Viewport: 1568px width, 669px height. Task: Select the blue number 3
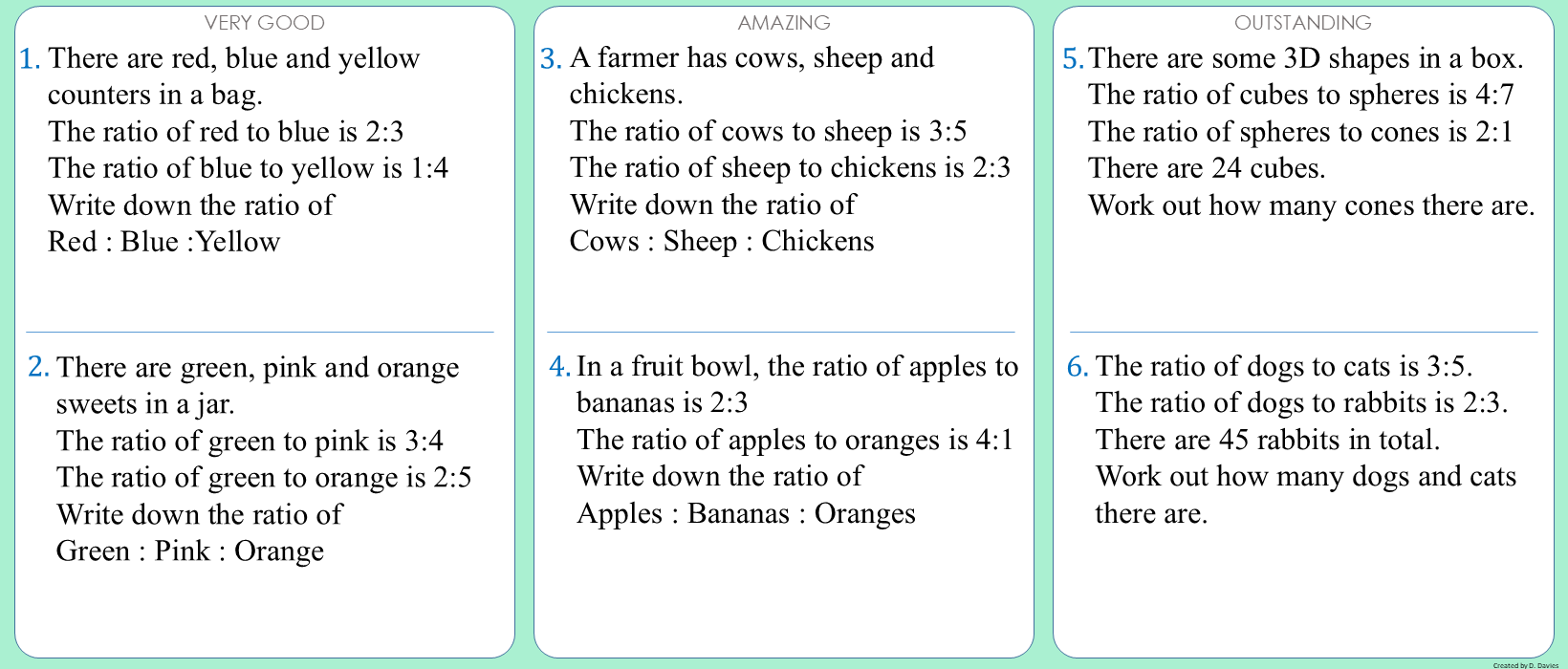click(x=551, y=59)
